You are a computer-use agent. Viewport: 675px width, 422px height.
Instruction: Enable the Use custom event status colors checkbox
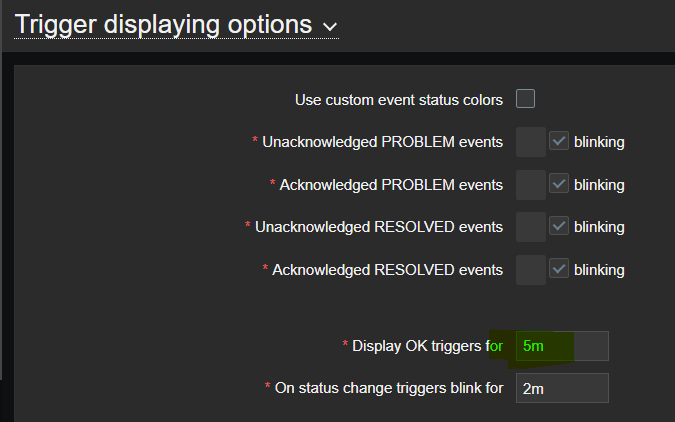click(525, 99)
